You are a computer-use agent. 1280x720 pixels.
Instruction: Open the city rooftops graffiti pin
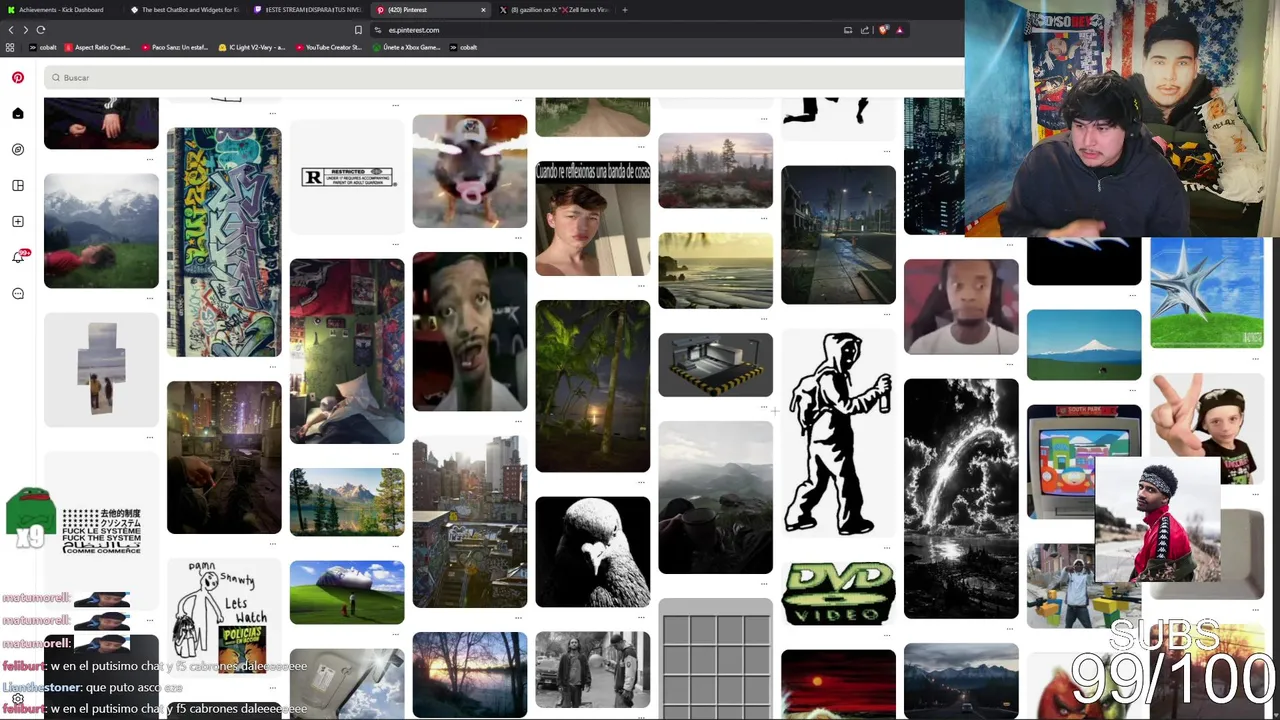pos(470,521)
